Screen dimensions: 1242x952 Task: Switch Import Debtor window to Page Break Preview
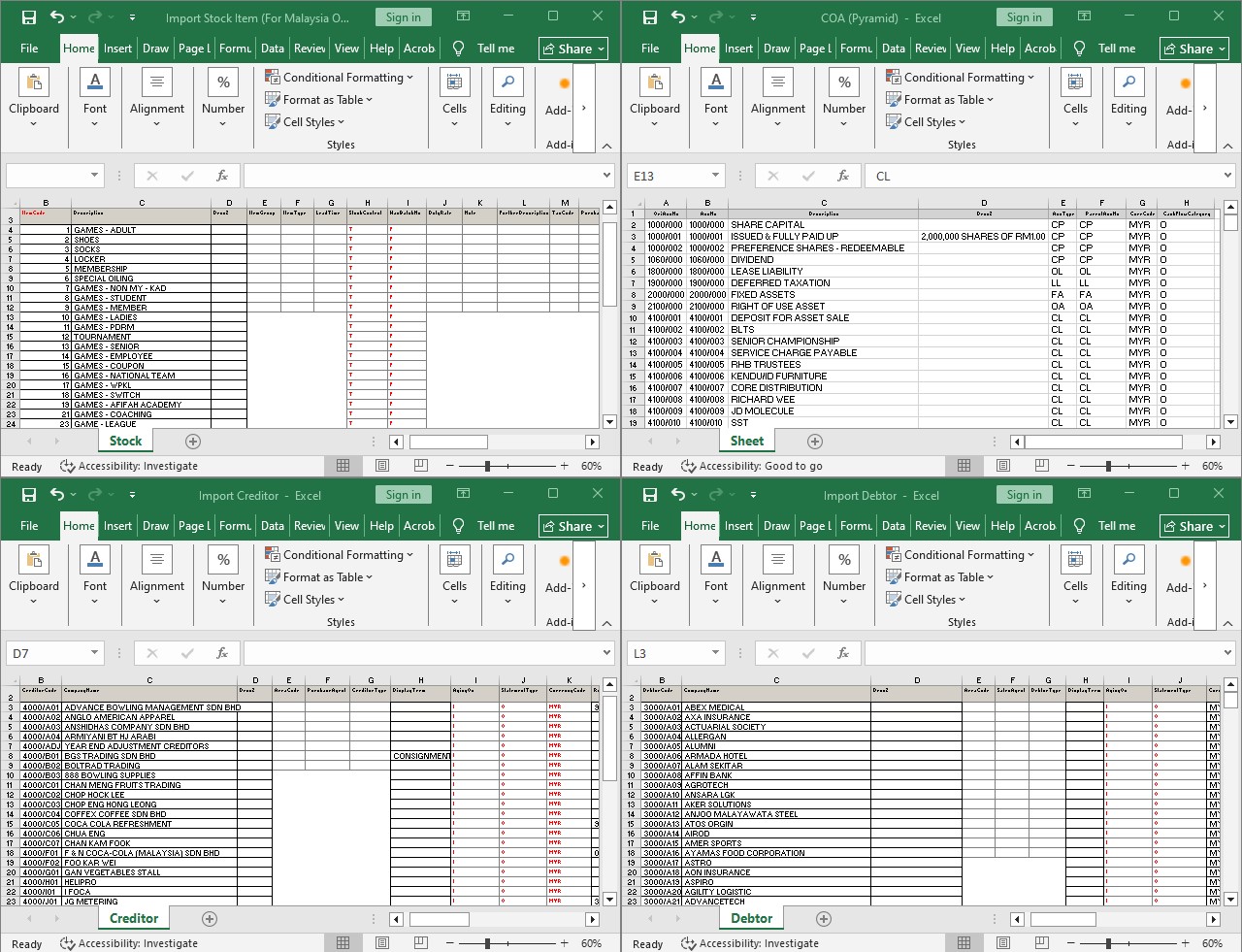1041,943
